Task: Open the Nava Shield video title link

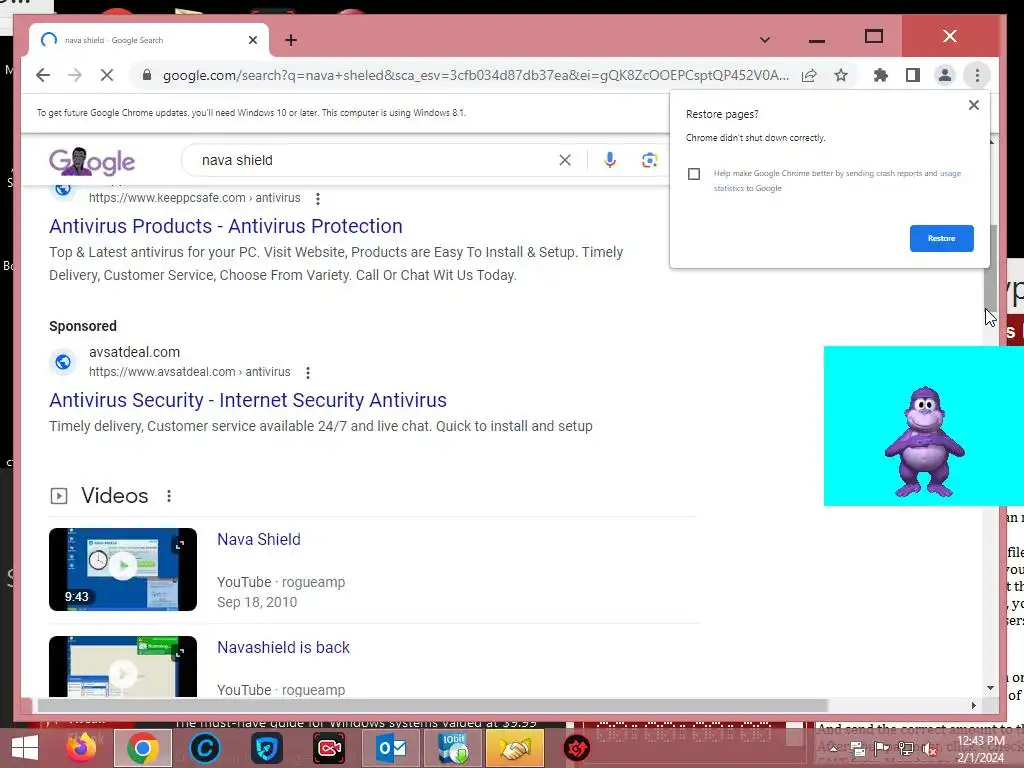Action: coord(259,539)
